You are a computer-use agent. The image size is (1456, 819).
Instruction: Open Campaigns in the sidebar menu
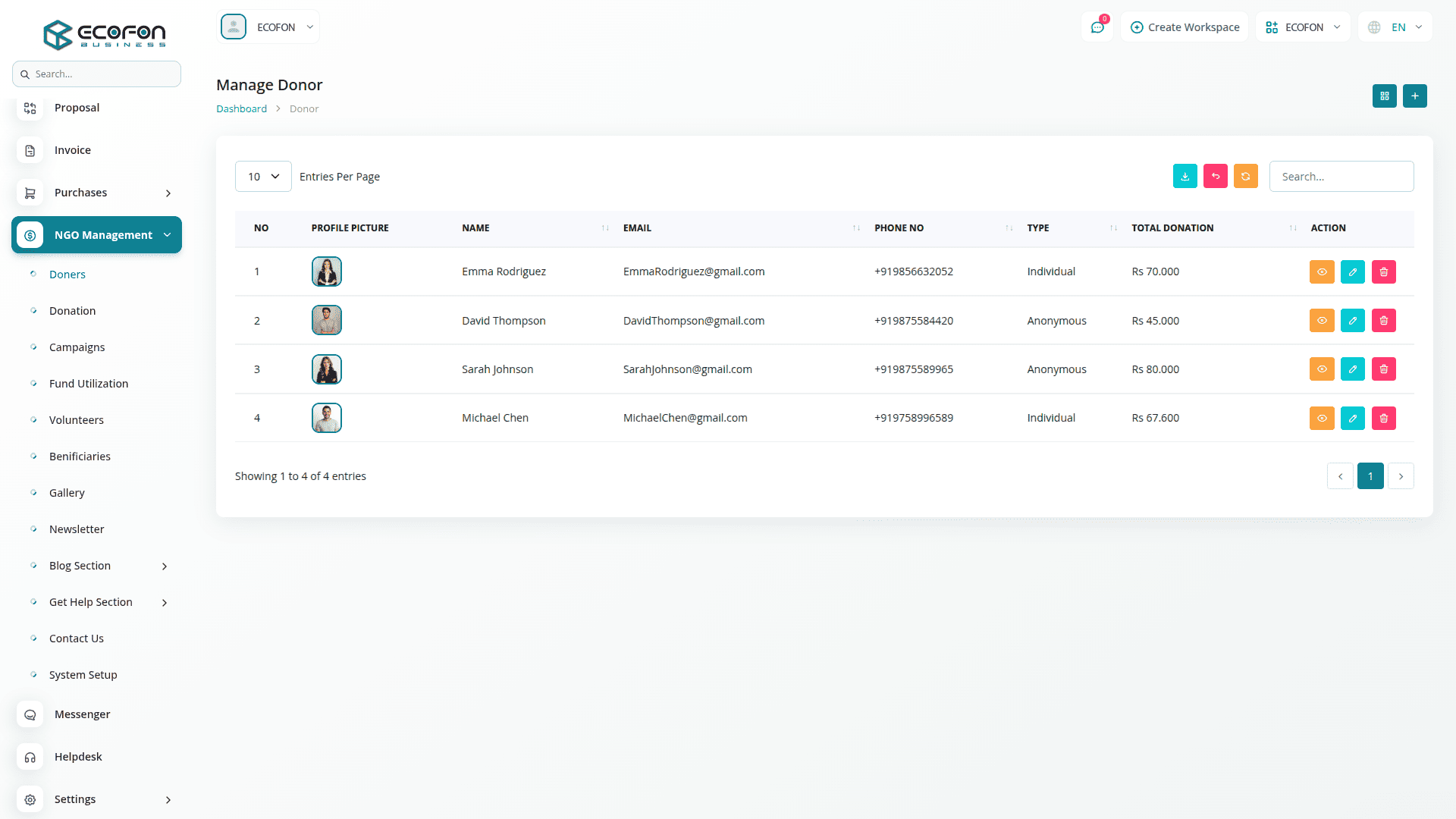[77, 347]
